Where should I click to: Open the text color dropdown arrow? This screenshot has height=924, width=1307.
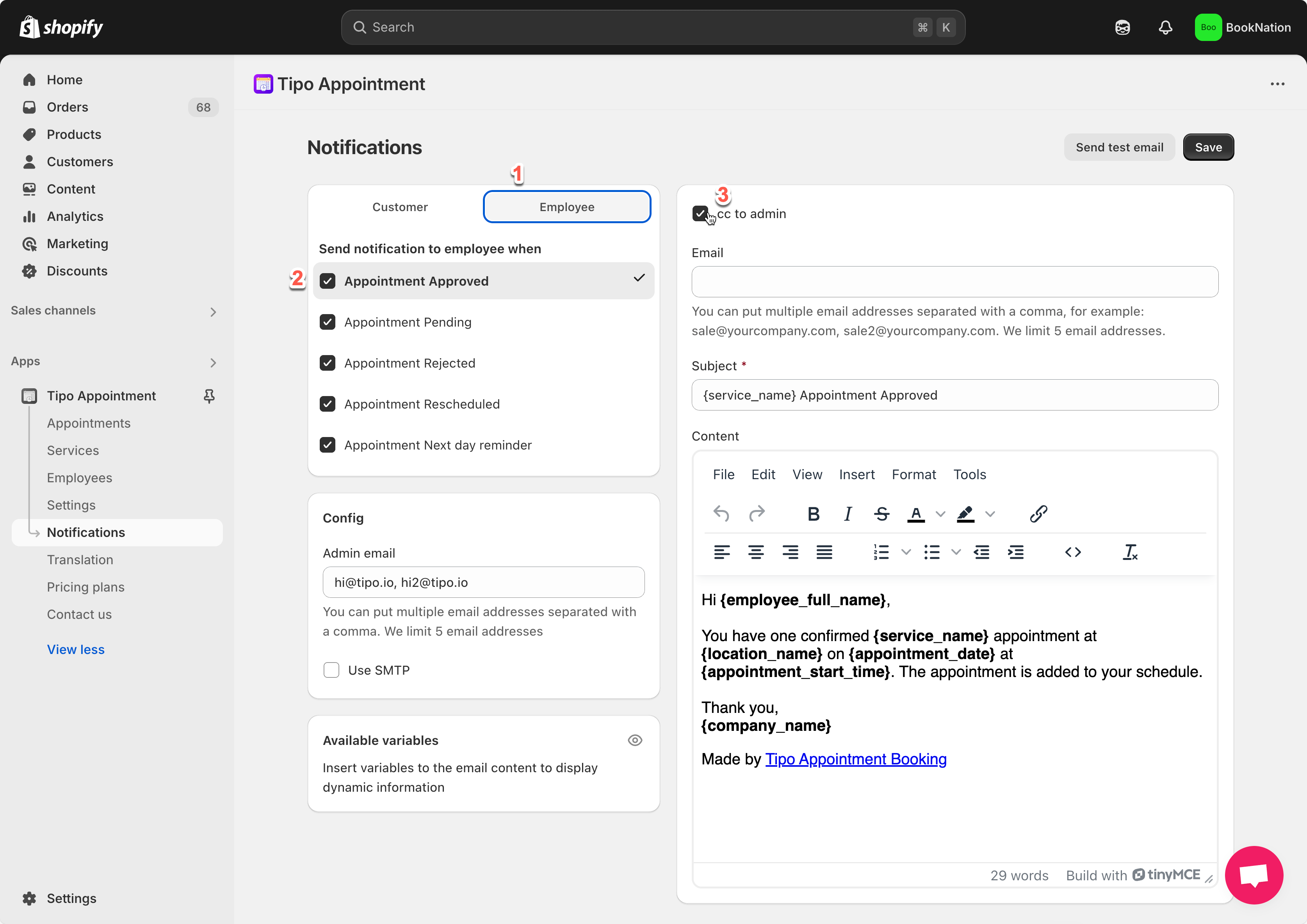pyautogui.click(x=940, y=514)
